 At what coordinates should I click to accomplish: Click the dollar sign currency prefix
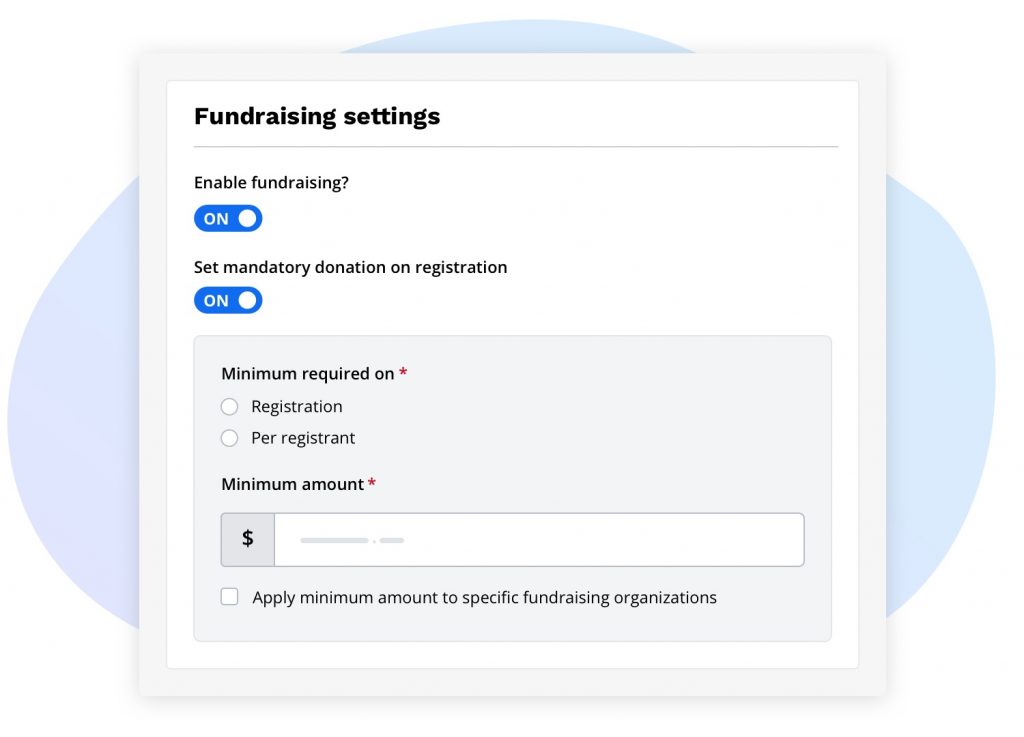(x=248, y=540)
